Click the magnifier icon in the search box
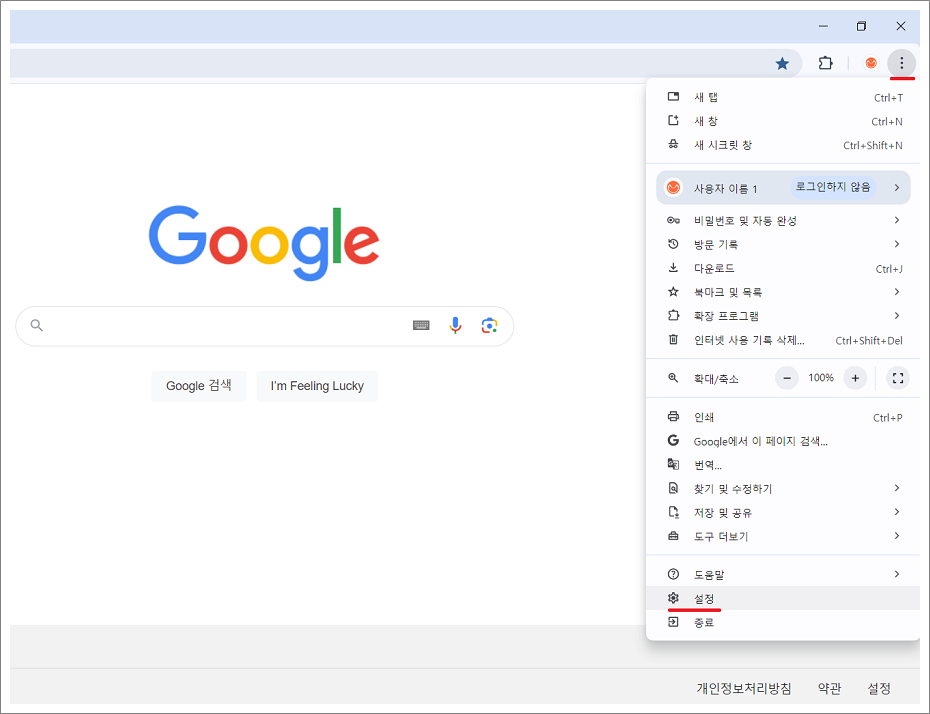Viewport: 930px width, 714px height. pyautogui.click(x=37, y=325)
